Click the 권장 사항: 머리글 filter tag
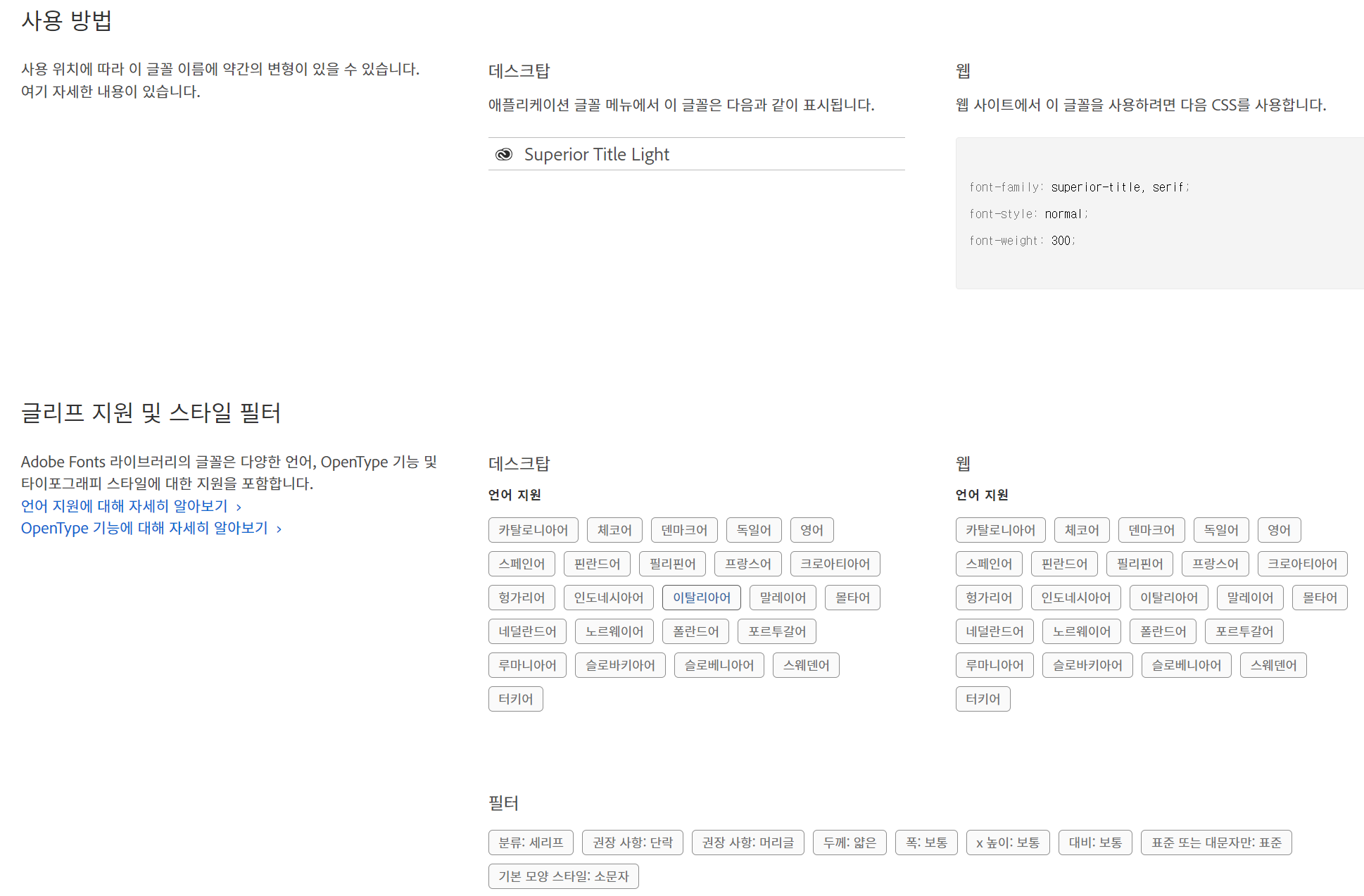Screen dimensions: 1364x896 point(747,843)
